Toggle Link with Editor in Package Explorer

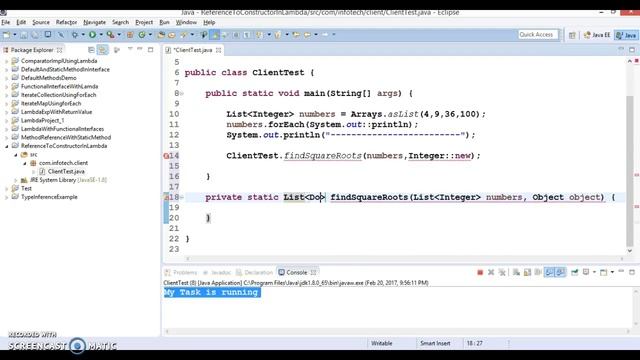pyautogui.click(x=102, y=50)
